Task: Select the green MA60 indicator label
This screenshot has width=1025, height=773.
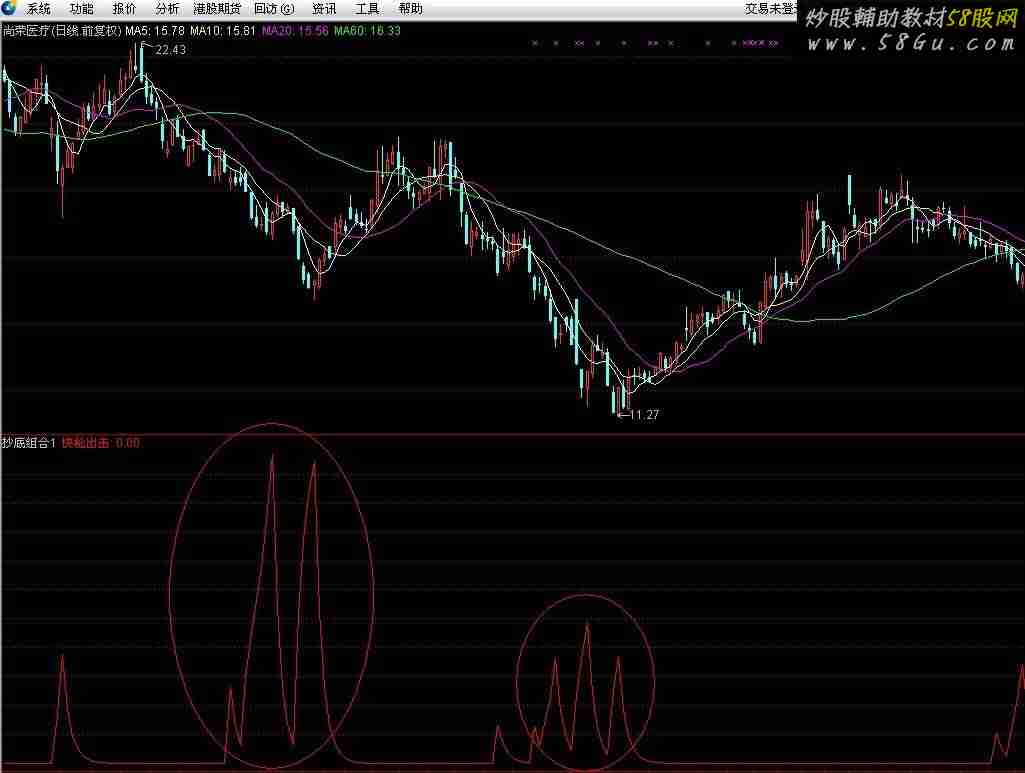Action: (x=367, y=31)
